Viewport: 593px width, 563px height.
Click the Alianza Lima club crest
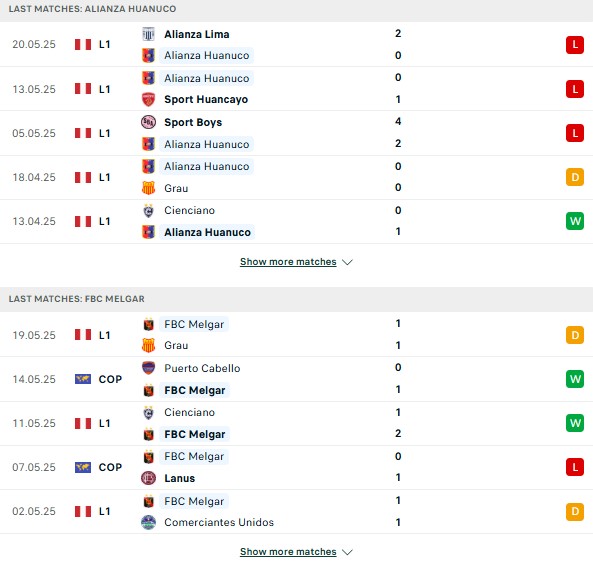pos(148,34)
